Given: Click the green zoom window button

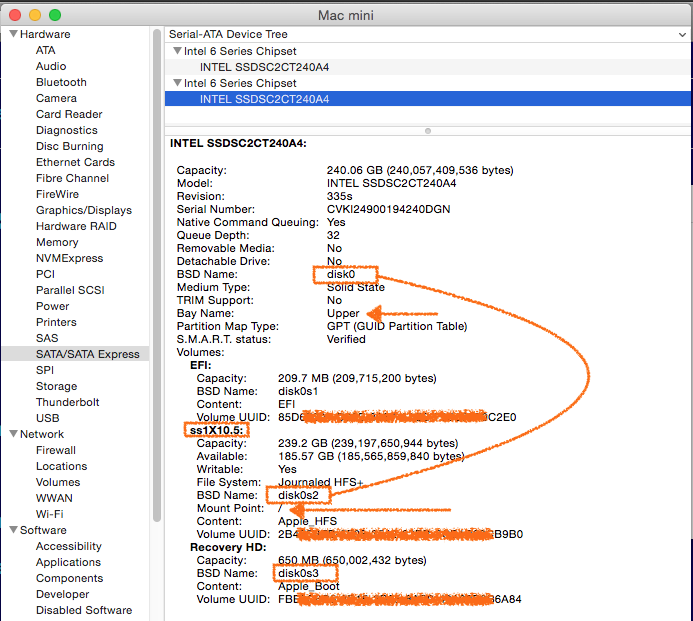Looking at the screenshot, I should (x=54, y=15).
